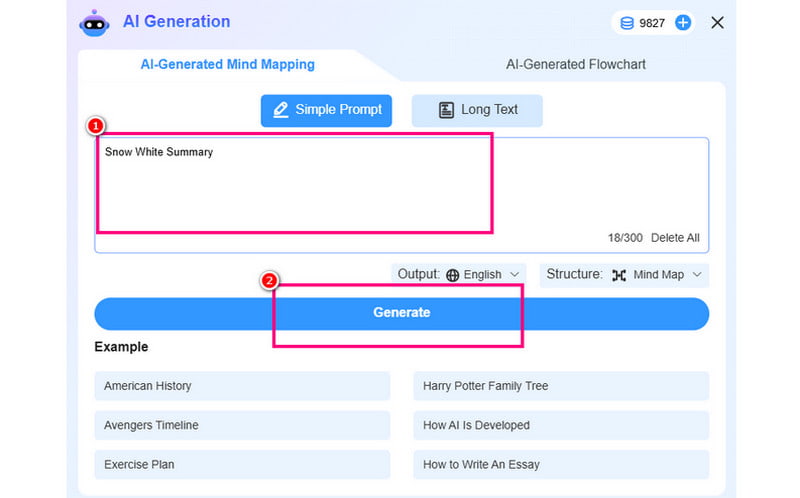Close the AI Generation dialog

717,22
